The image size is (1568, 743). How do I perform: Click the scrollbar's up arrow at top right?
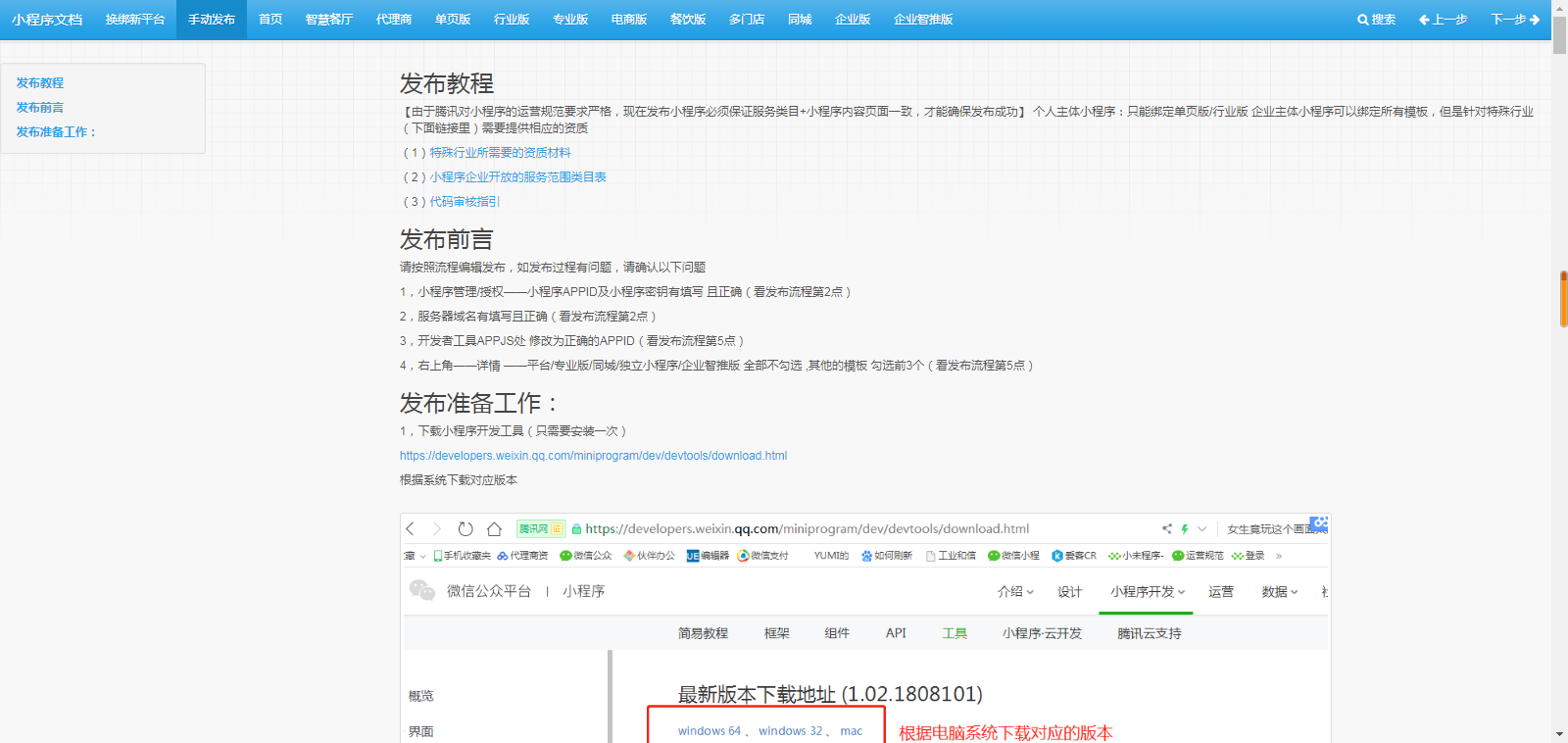pos(1559,7)
